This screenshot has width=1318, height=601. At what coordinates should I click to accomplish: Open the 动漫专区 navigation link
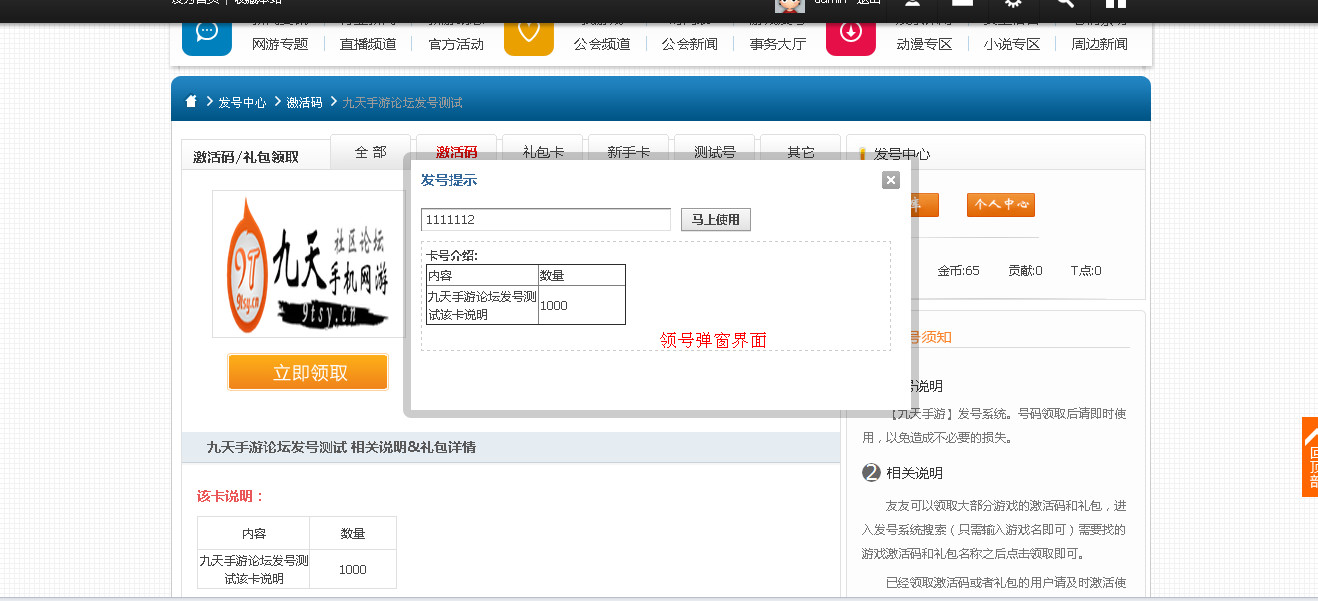pos(924,44)
